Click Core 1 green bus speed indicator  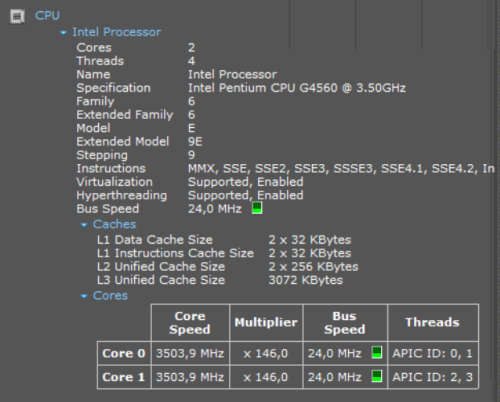tap(377, 376)
